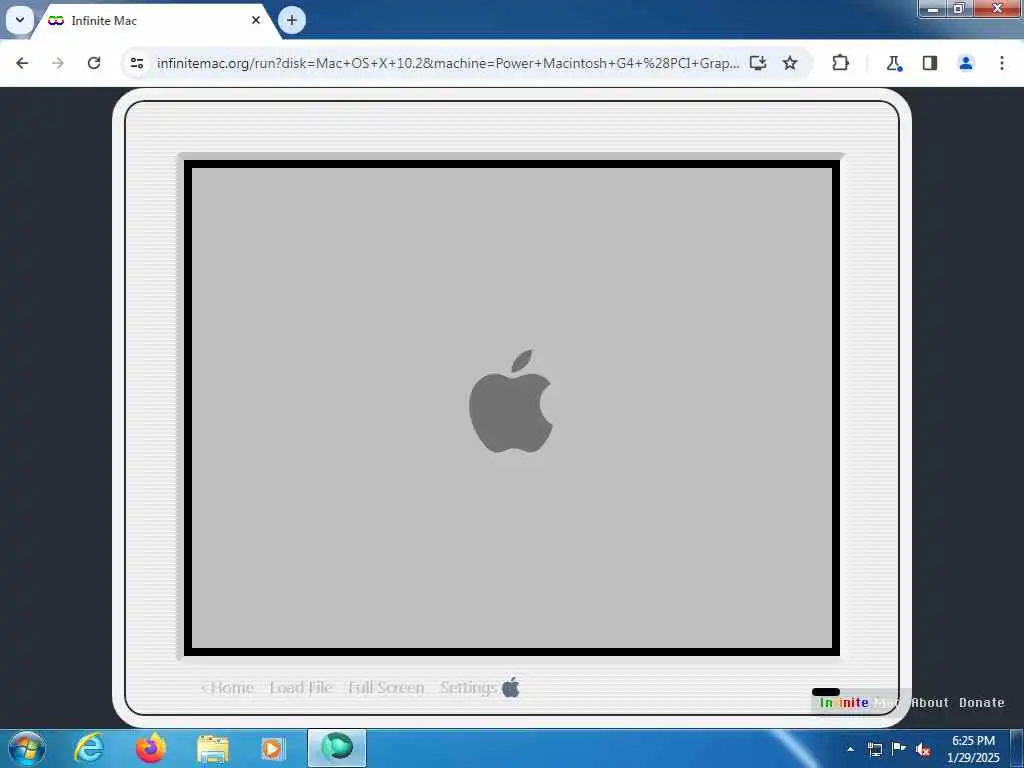1024x768 pixels.
Task: Open Windows Media Player in taskbar
Action: point(272,749)
